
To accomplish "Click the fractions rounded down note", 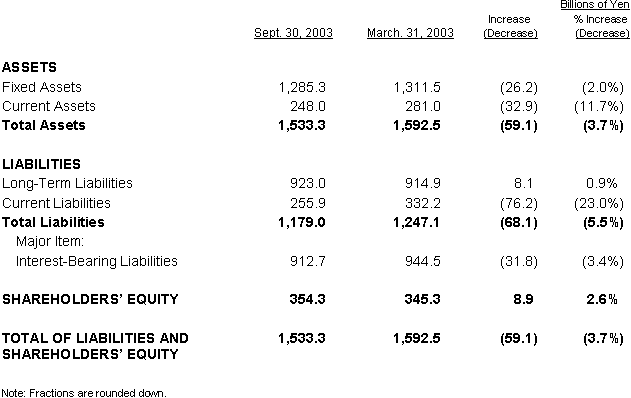I will (84, 393).
